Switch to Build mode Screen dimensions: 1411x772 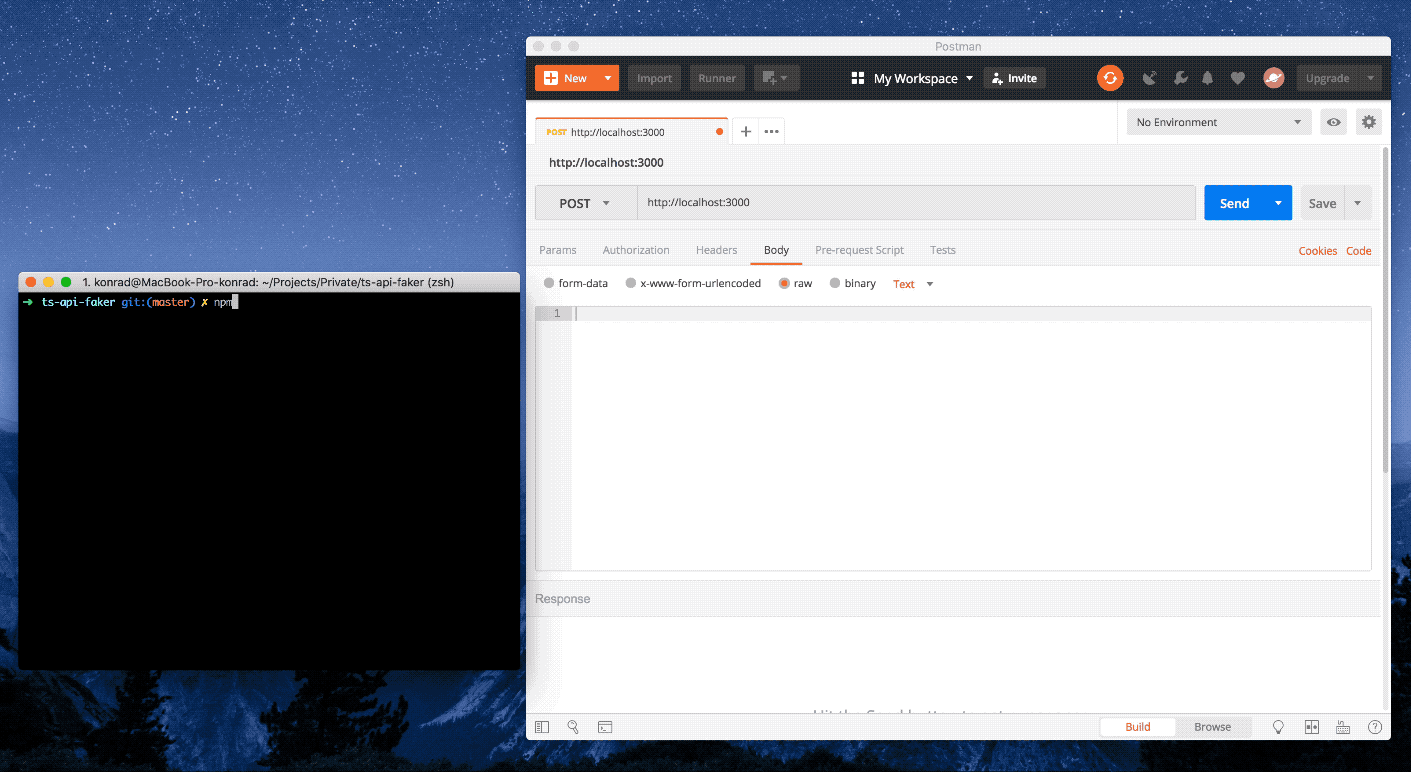[1138, 727]
